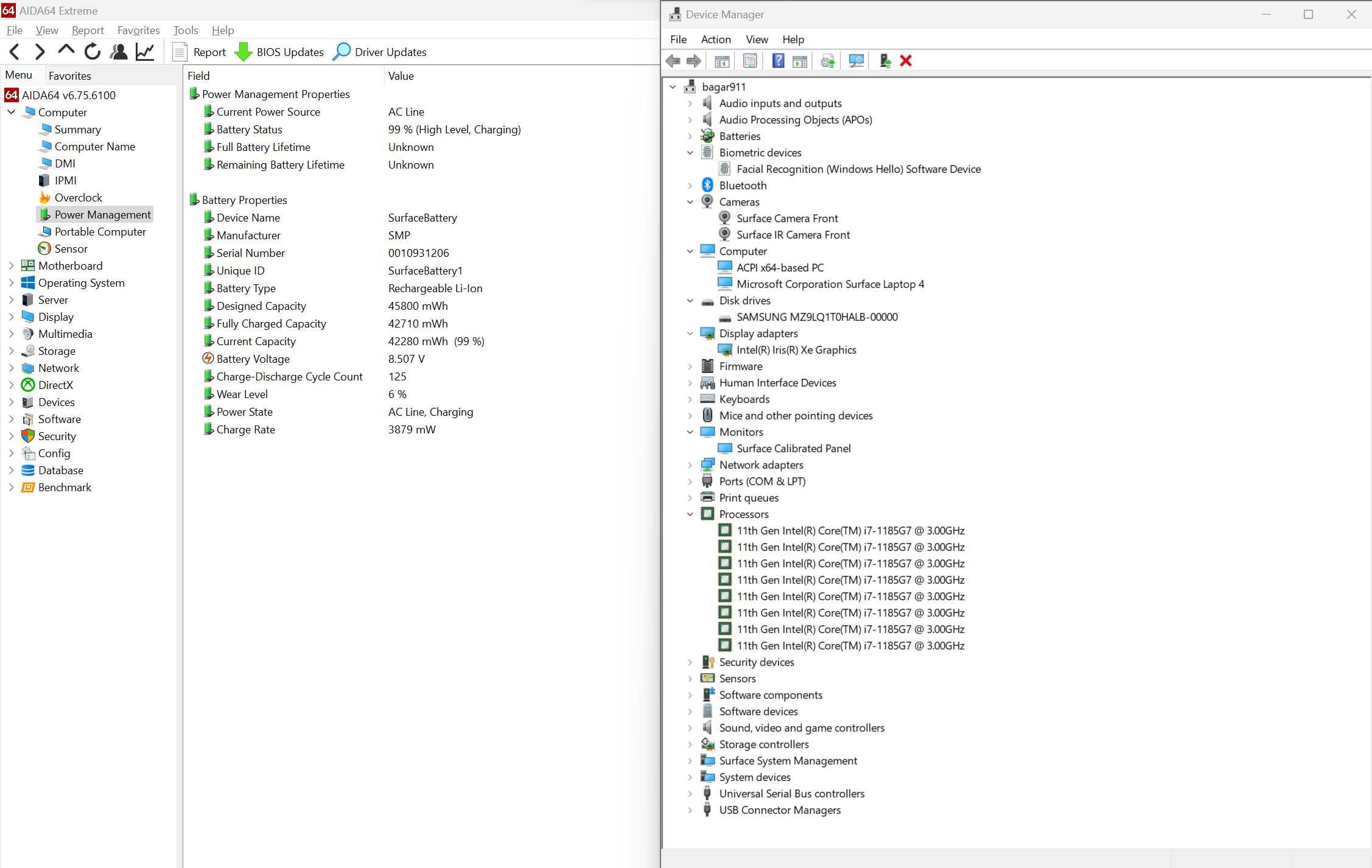This screenshot has width=1372, height=868.
Task: Click AIDA64 Back navigation arrow
Action: point(15,52)
